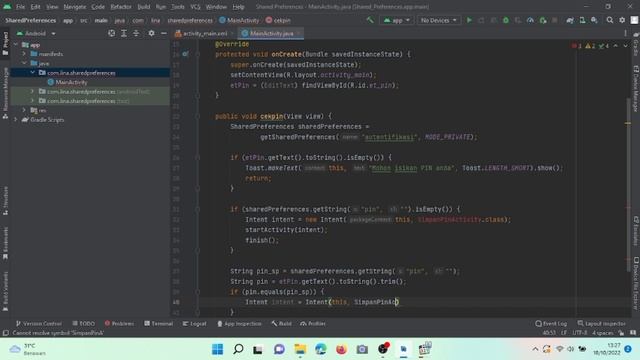640x360 pixels.
Task: Open the Event Log
Action: (x=551, y=323)
